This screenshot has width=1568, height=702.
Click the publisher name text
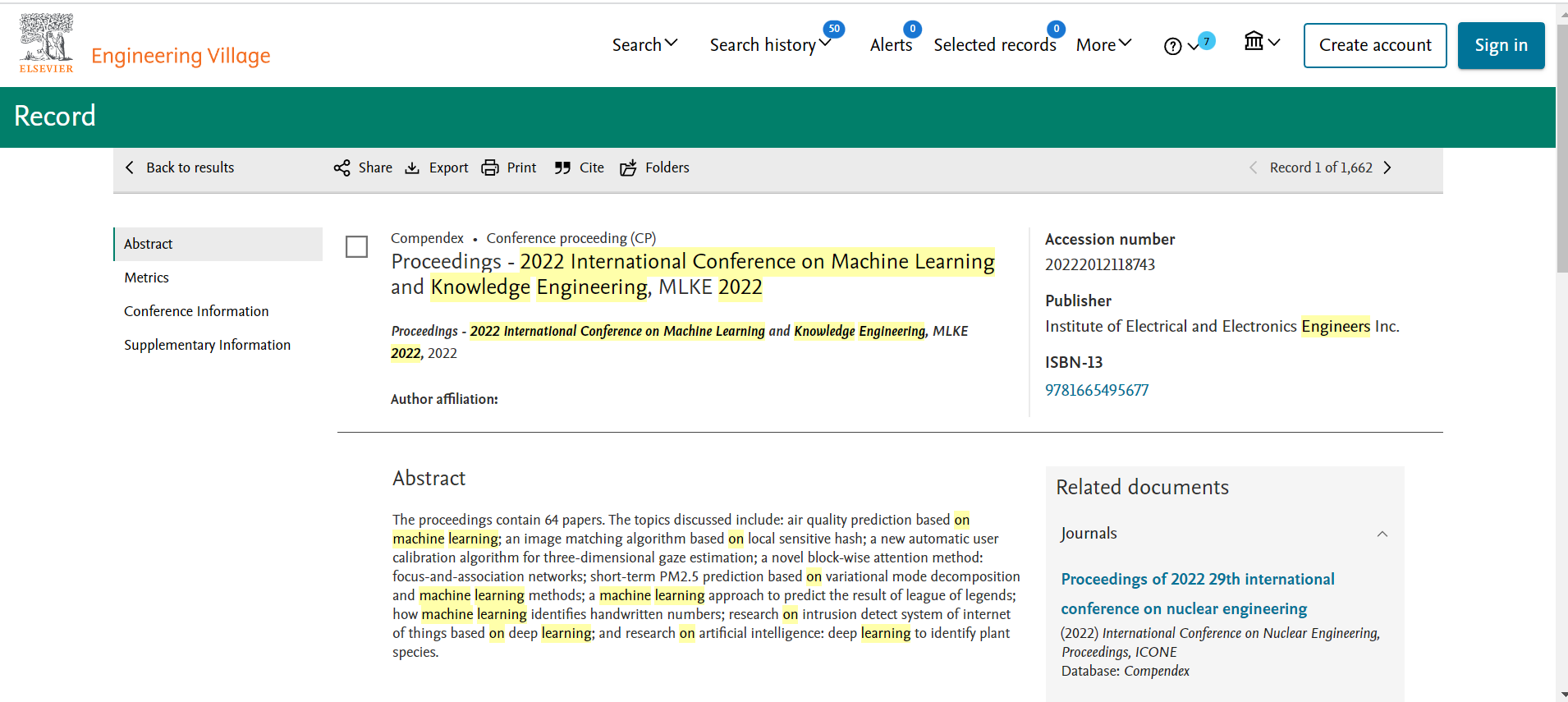(1222, 326)
